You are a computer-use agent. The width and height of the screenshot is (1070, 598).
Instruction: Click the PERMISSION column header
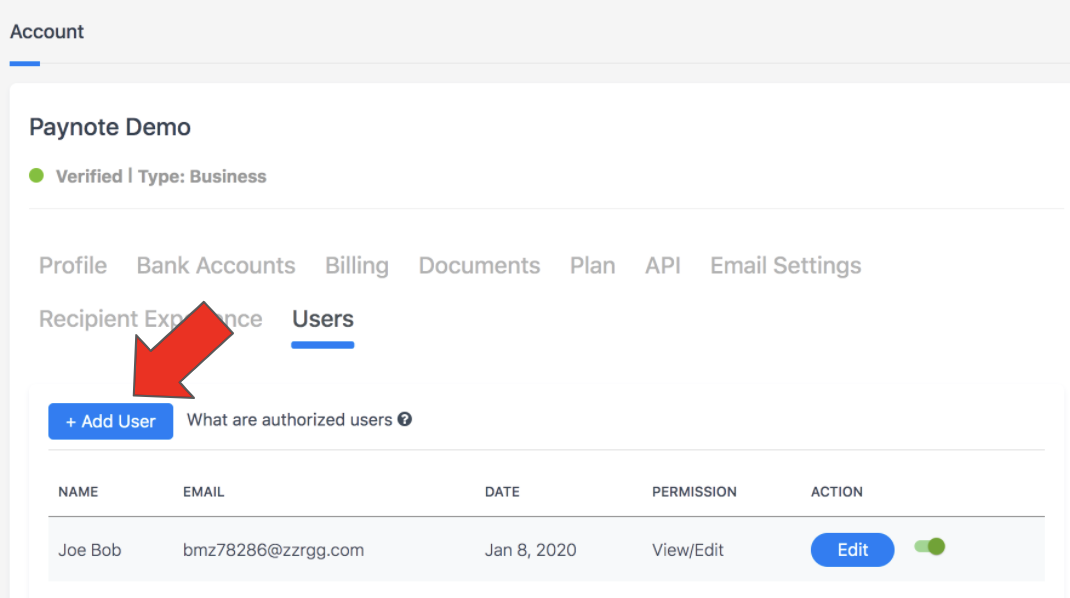(694, 492)
